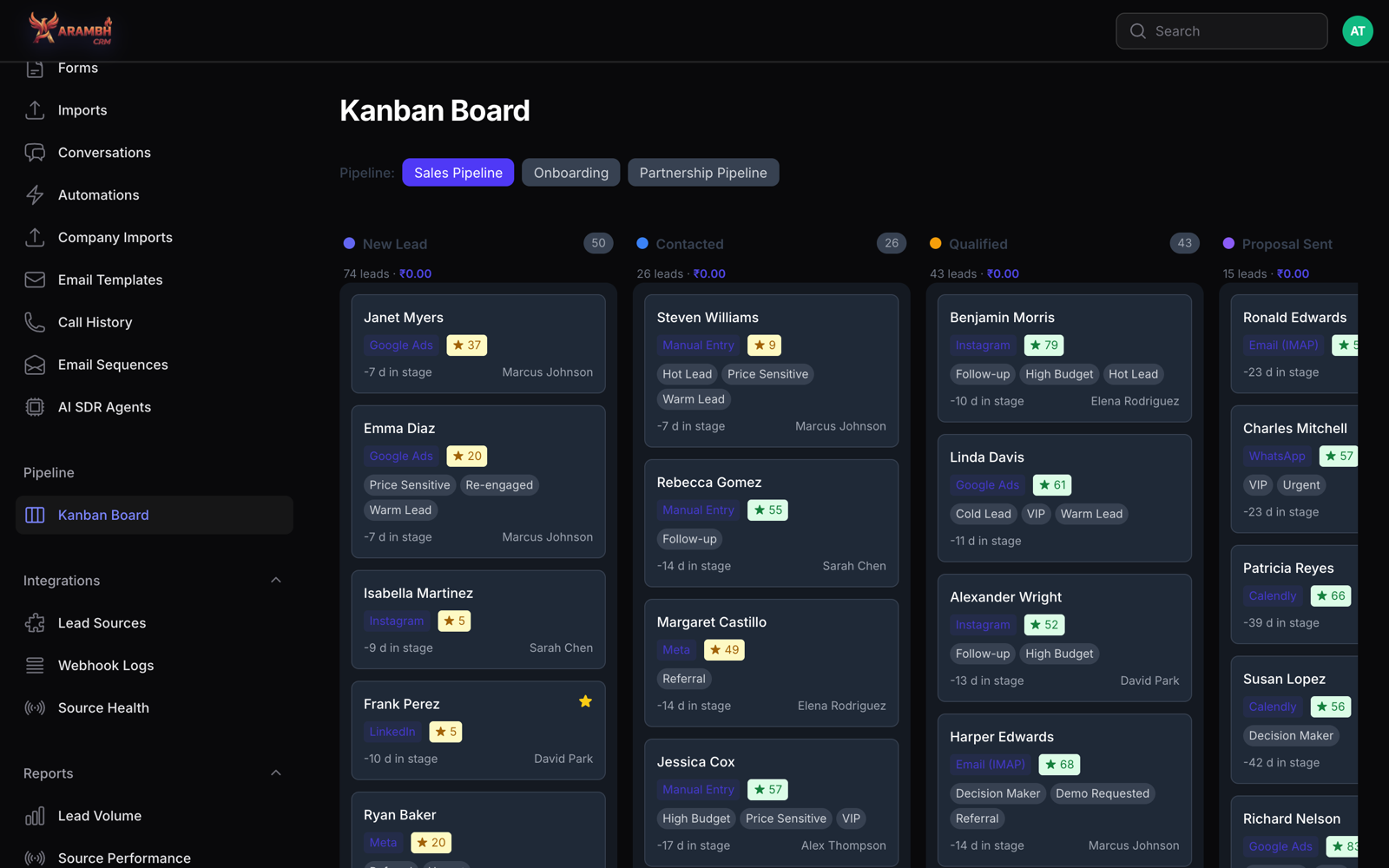The width and height of the screenshot is (1389, 868).
Task: Click the Proposal Sent purple color dot
Action: click(x=1228, y=244)
